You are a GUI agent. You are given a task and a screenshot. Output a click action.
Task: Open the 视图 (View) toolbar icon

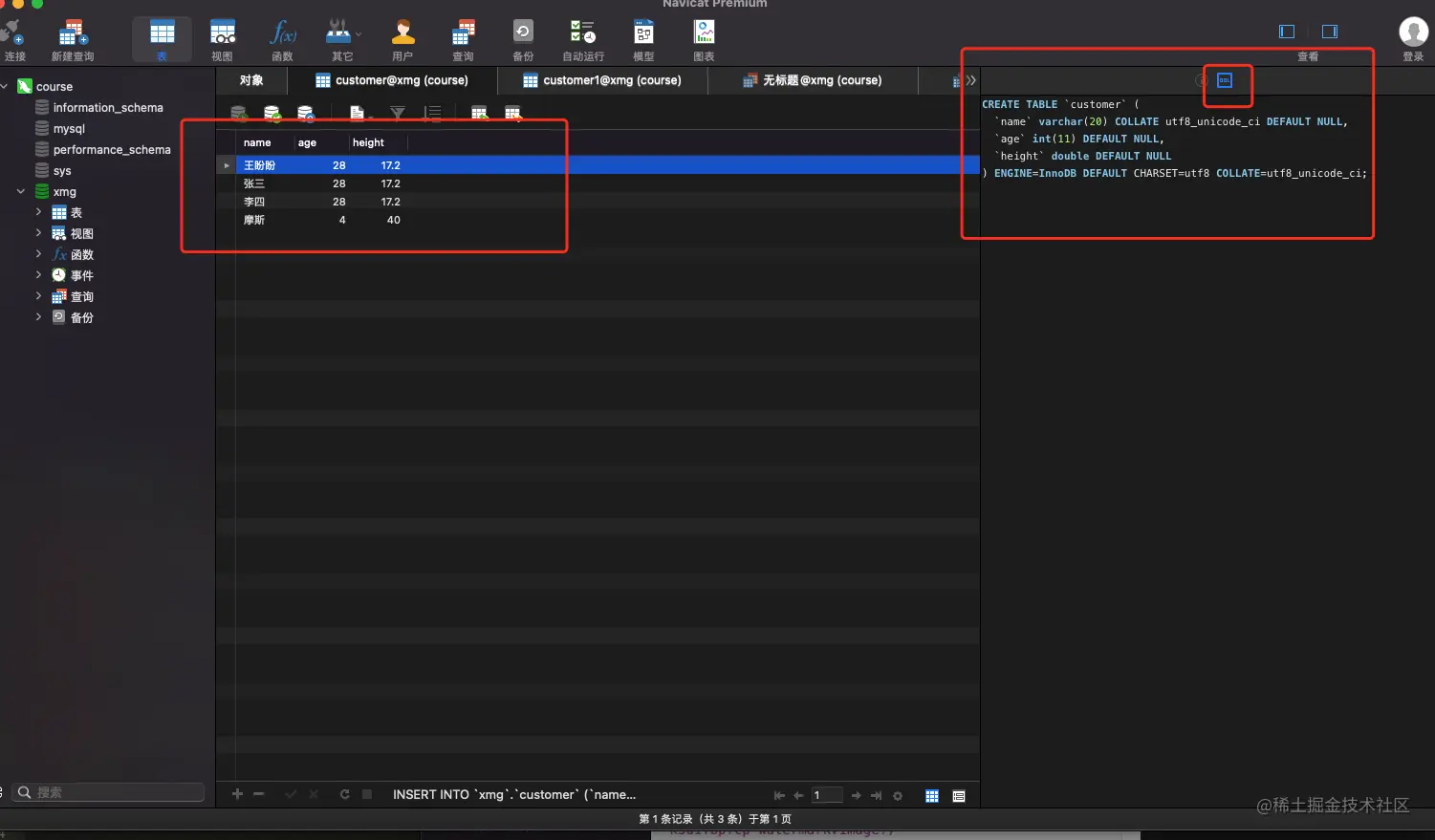point(223,34)
